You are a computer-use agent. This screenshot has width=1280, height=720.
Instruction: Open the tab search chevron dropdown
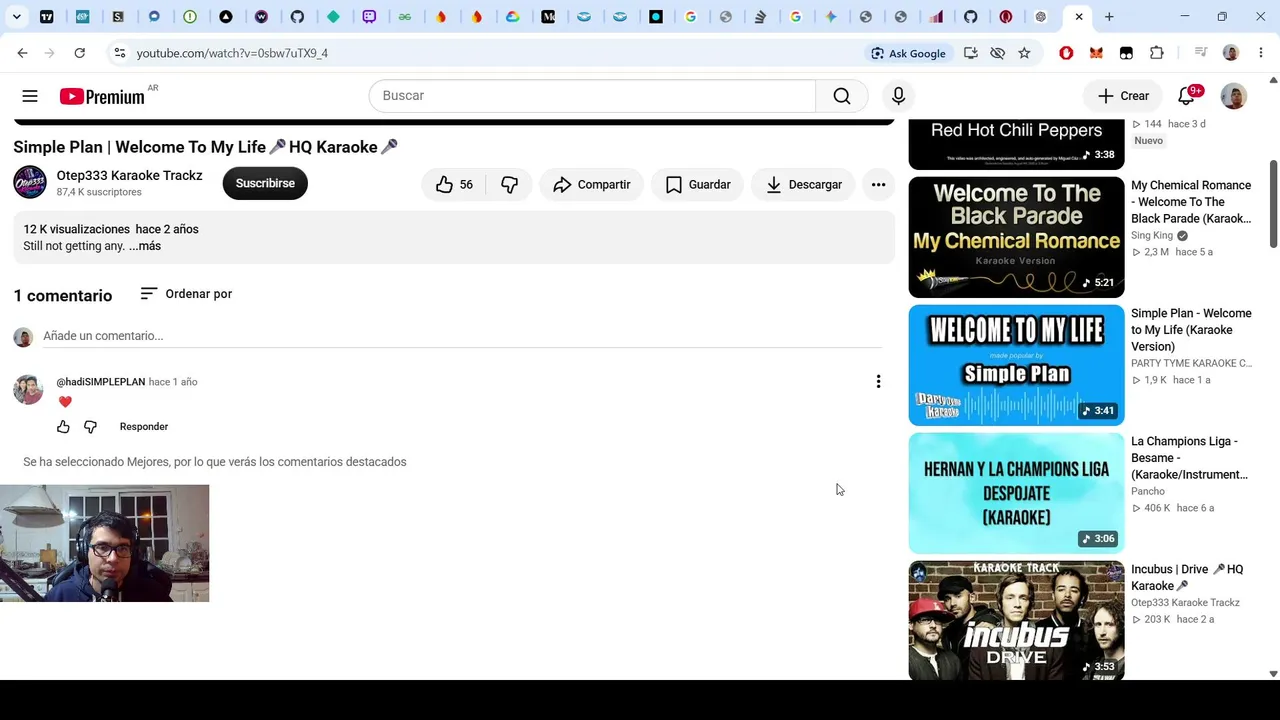[17, 17]
